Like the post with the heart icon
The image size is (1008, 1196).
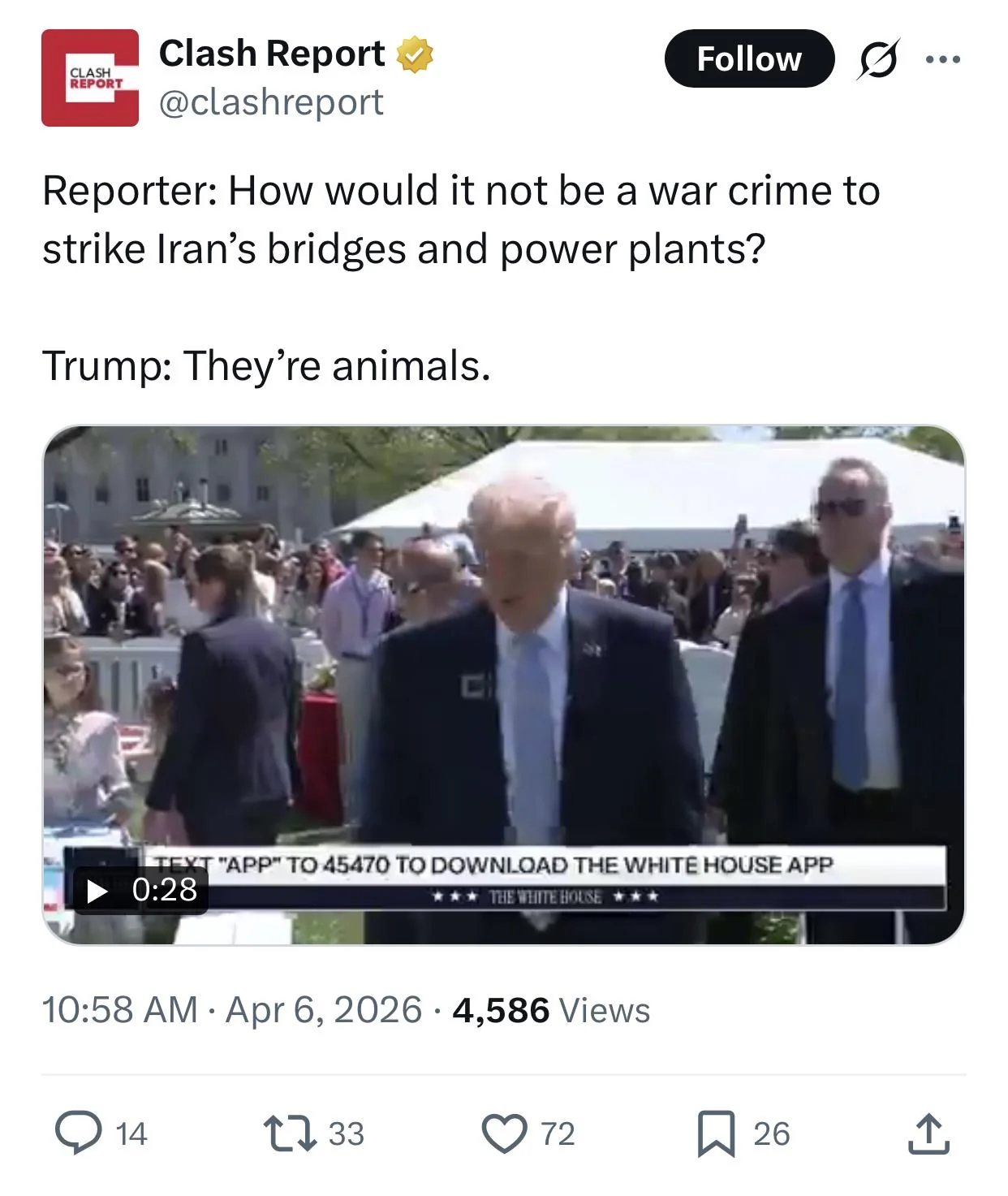tap(504, 1133)
